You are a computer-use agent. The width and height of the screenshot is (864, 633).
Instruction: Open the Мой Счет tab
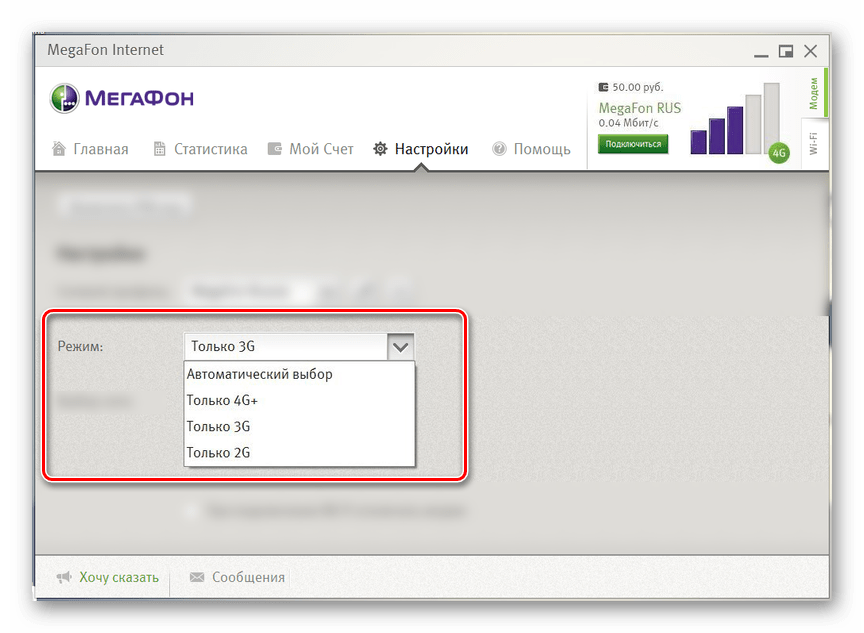pos(310,149)
